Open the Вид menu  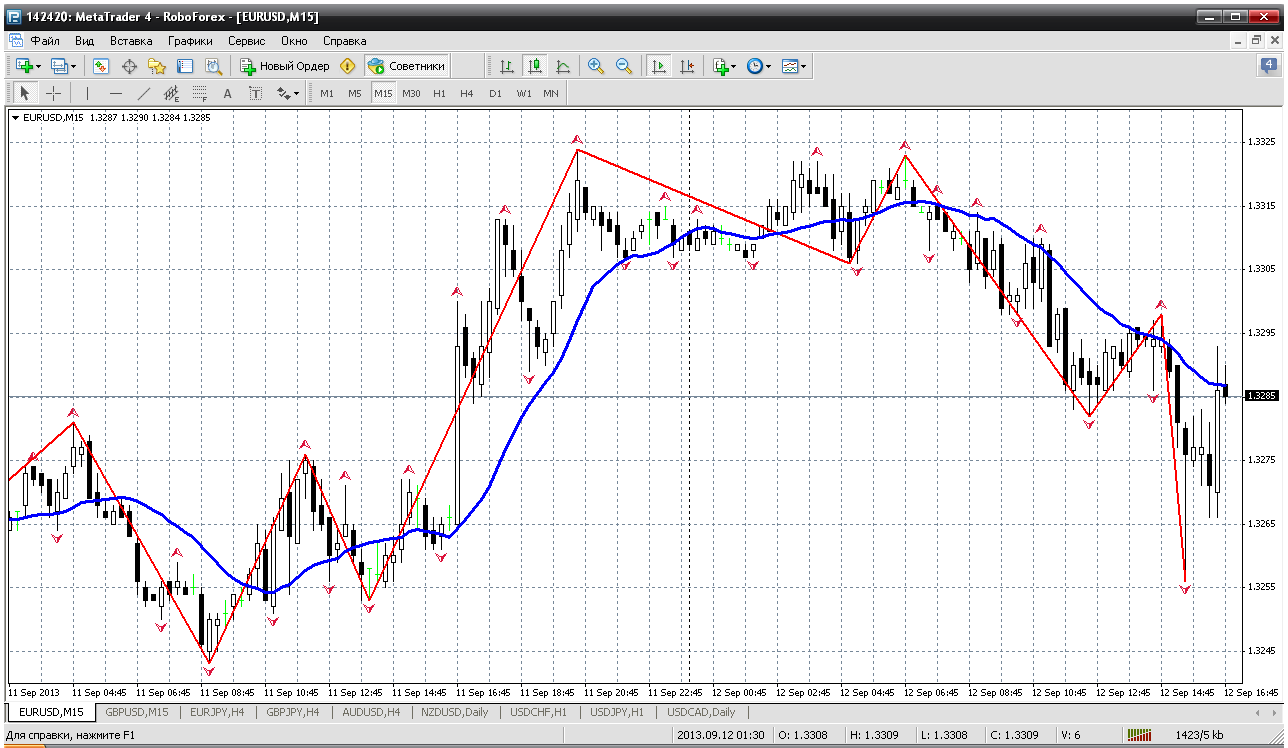coord(85,41)
